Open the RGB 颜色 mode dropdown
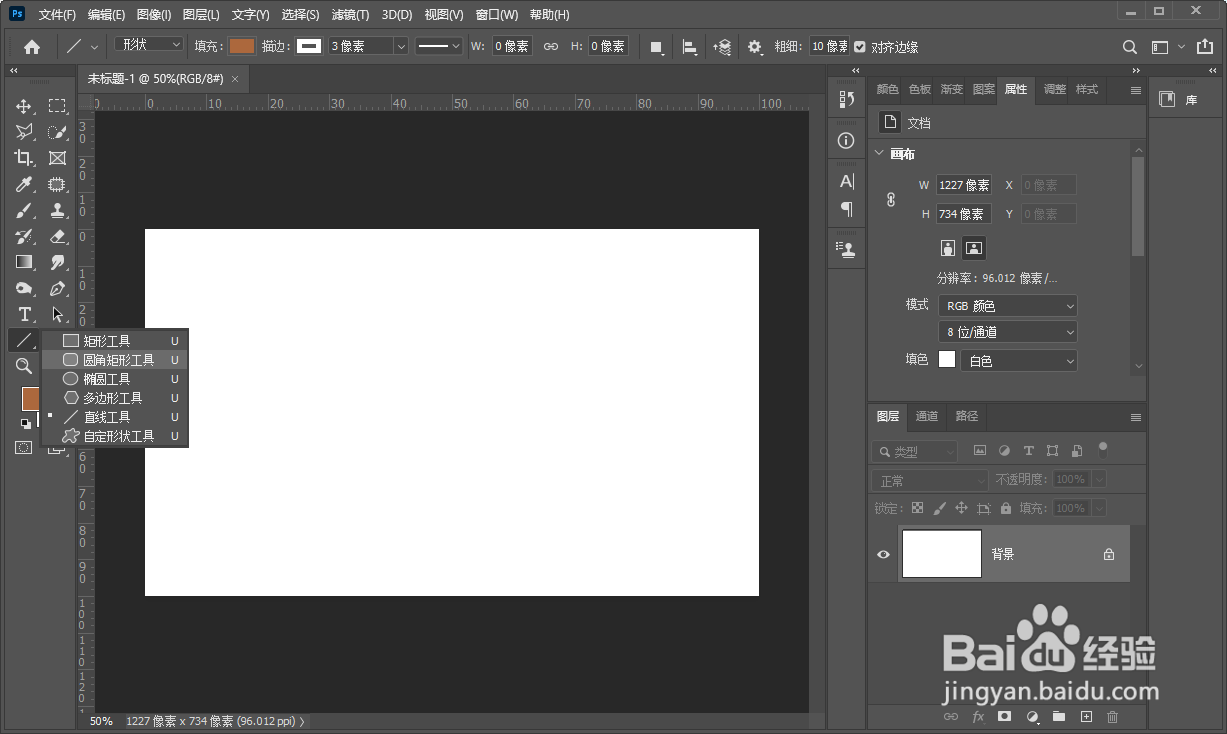Screen dimensions: 1227x734 pyautogui.click(x=1007, y=306)
